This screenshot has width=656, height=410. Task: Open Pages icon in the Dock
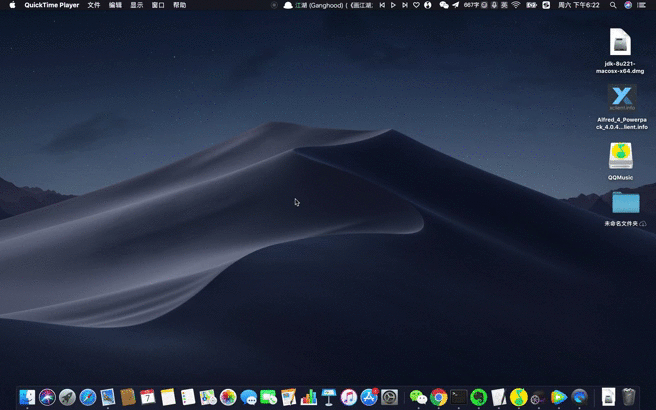[289, 397]
